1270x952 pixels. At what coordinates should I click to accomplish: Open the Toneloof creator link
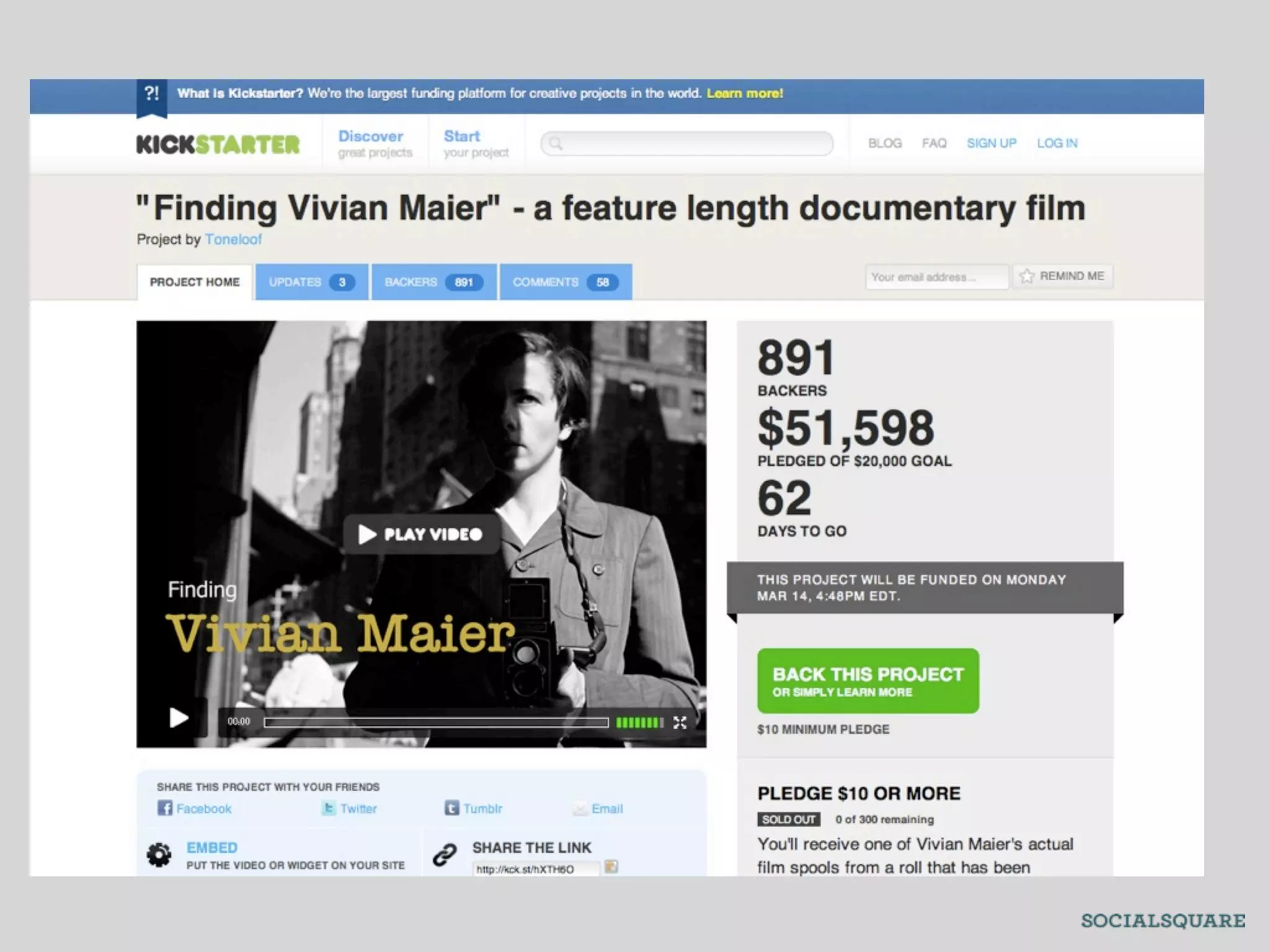(x=233, y=239)
